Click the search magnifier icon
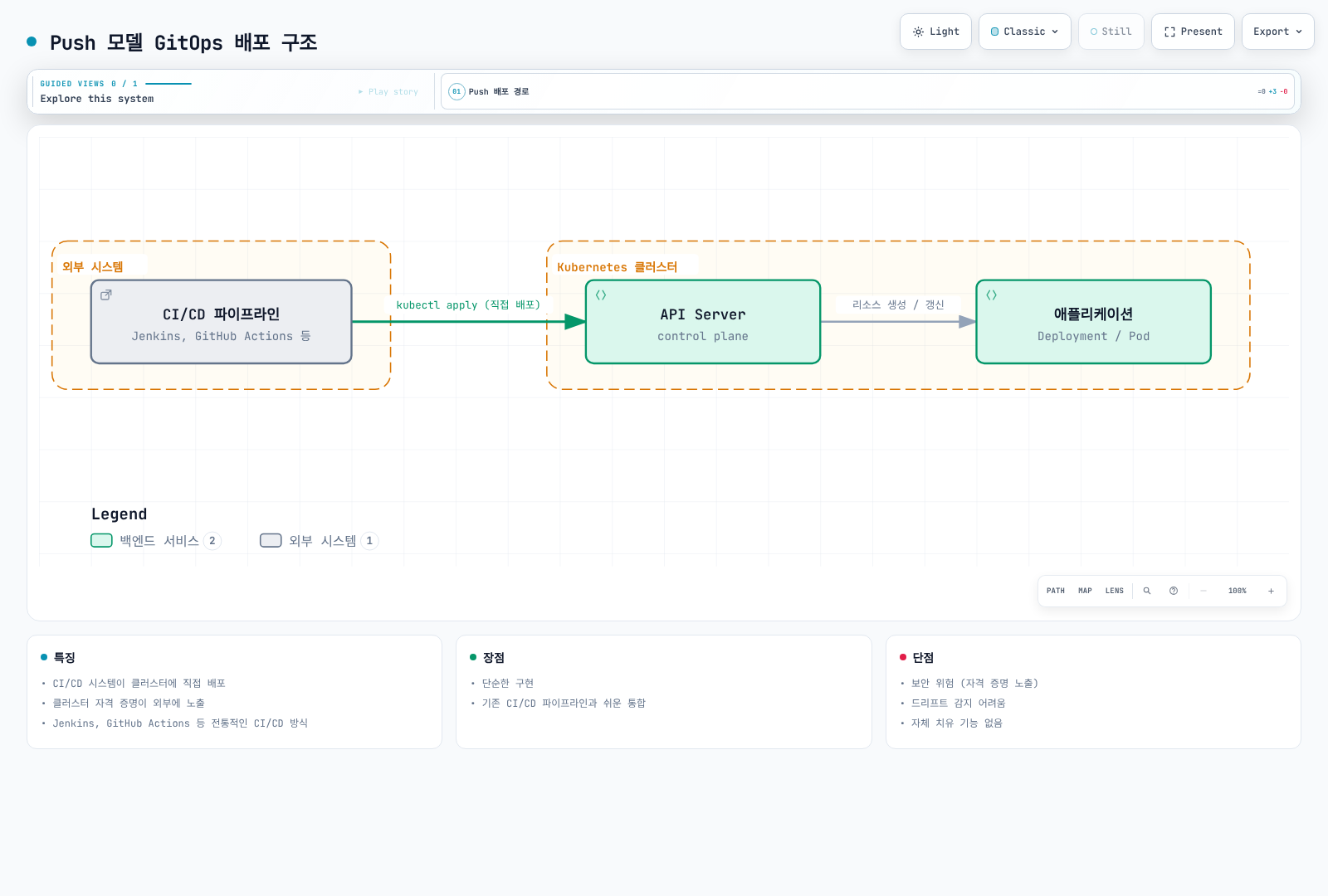 (1147, 591)
